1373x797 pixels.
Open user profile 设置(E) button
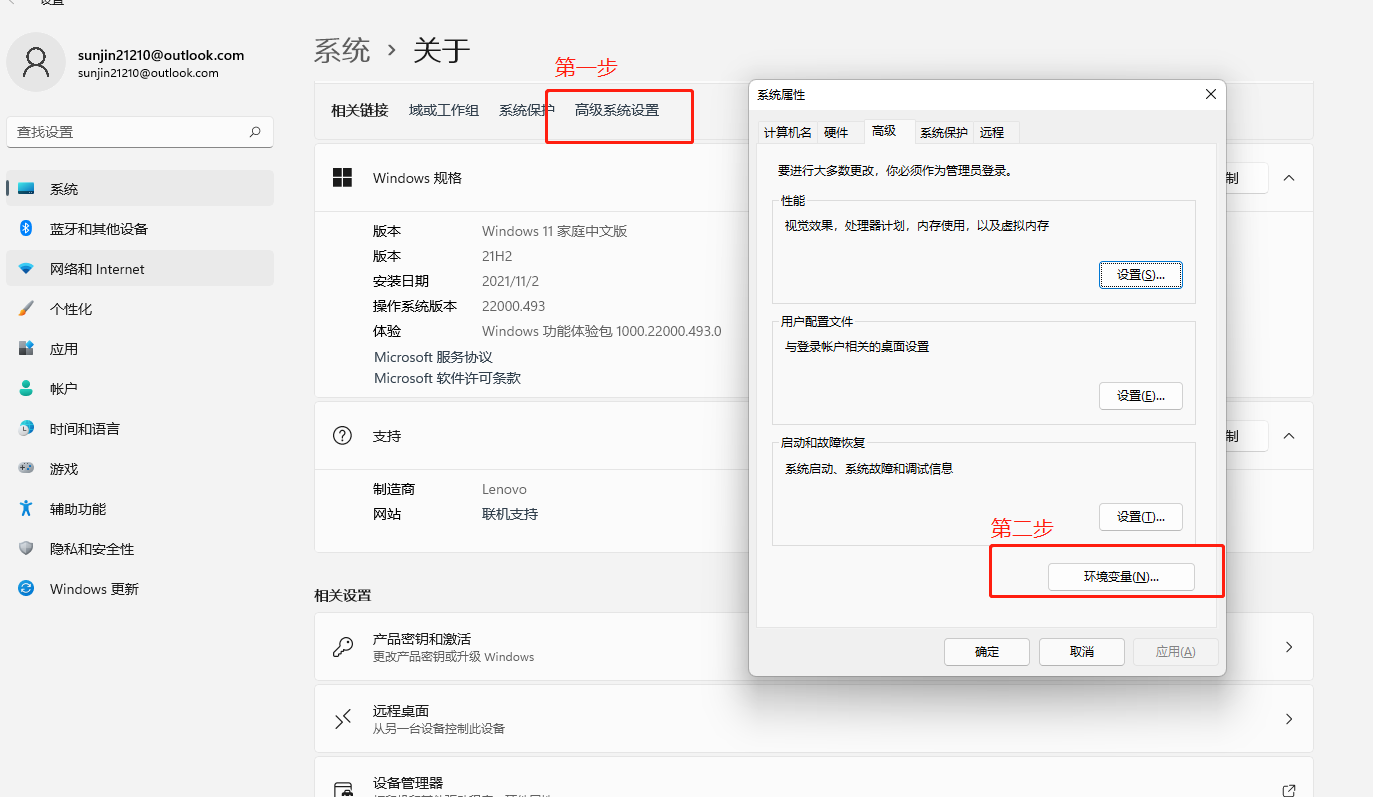[x=1141, y=395]
